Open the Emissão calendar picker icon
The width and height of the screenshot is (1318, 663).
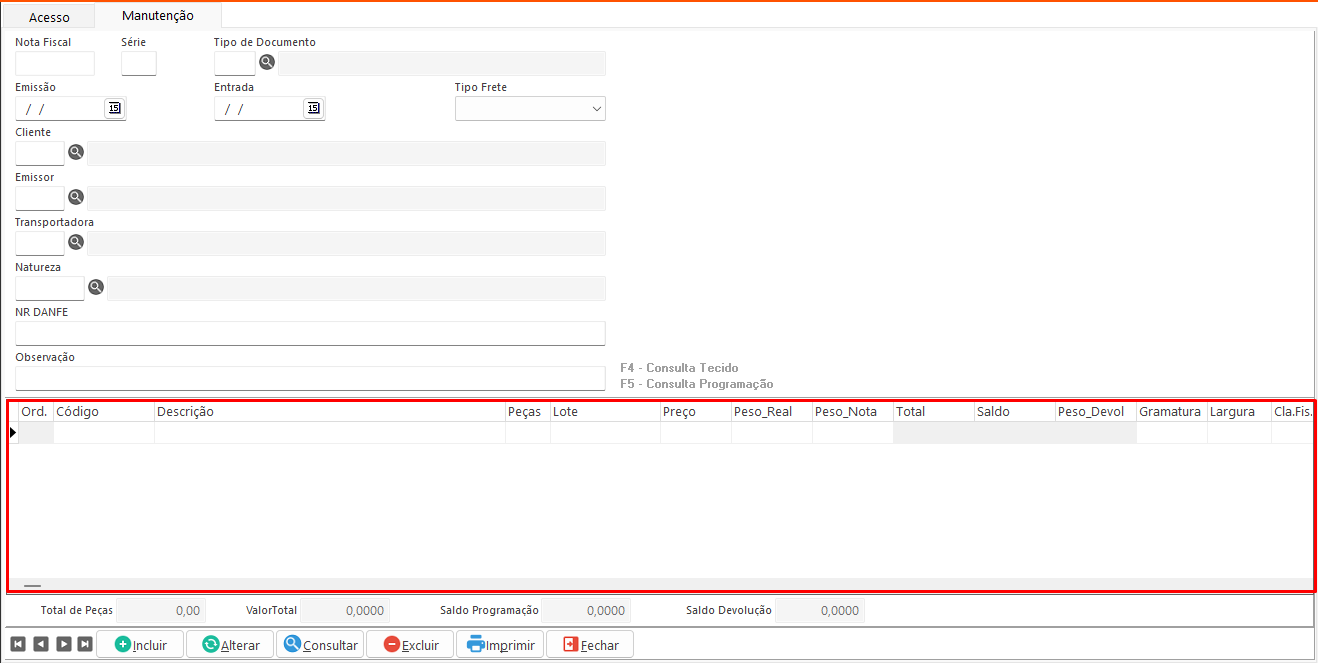pos(114,108)
